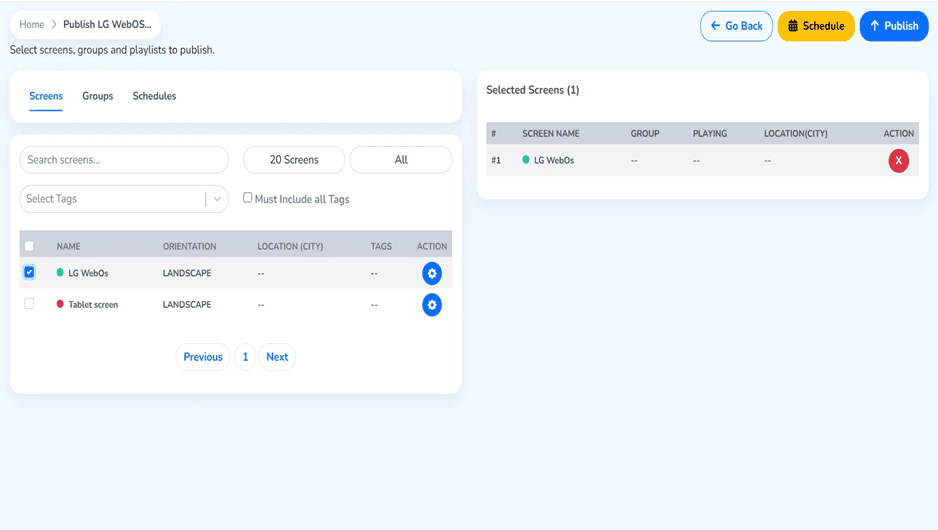
Task: Expand the Select Tags dropdown arrow
Action: (x=217, y=199)
